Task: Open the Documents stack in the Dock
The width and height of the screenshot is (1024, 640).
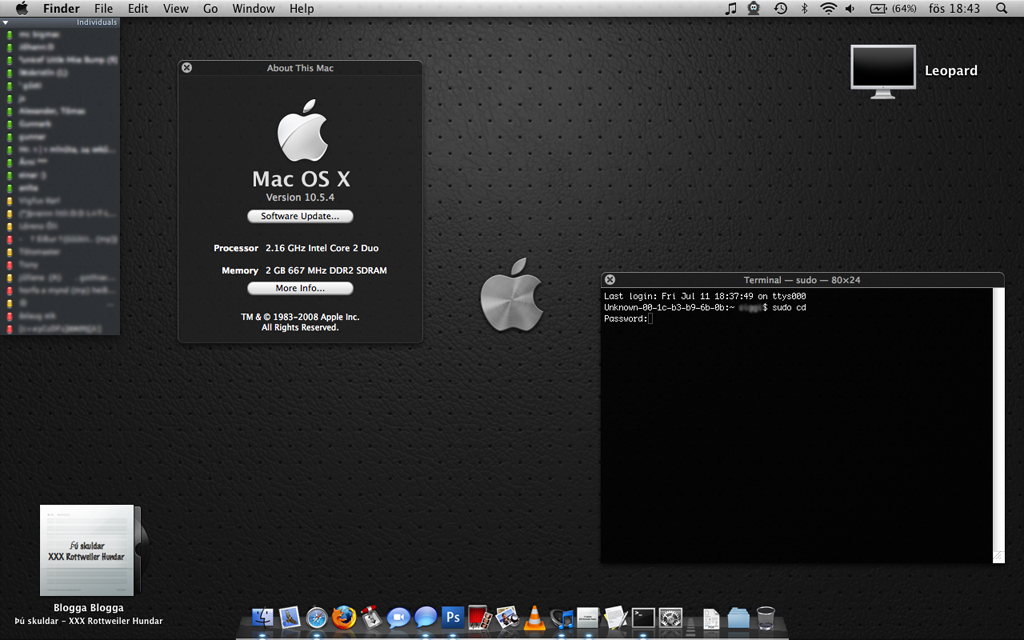Action: 711,618
